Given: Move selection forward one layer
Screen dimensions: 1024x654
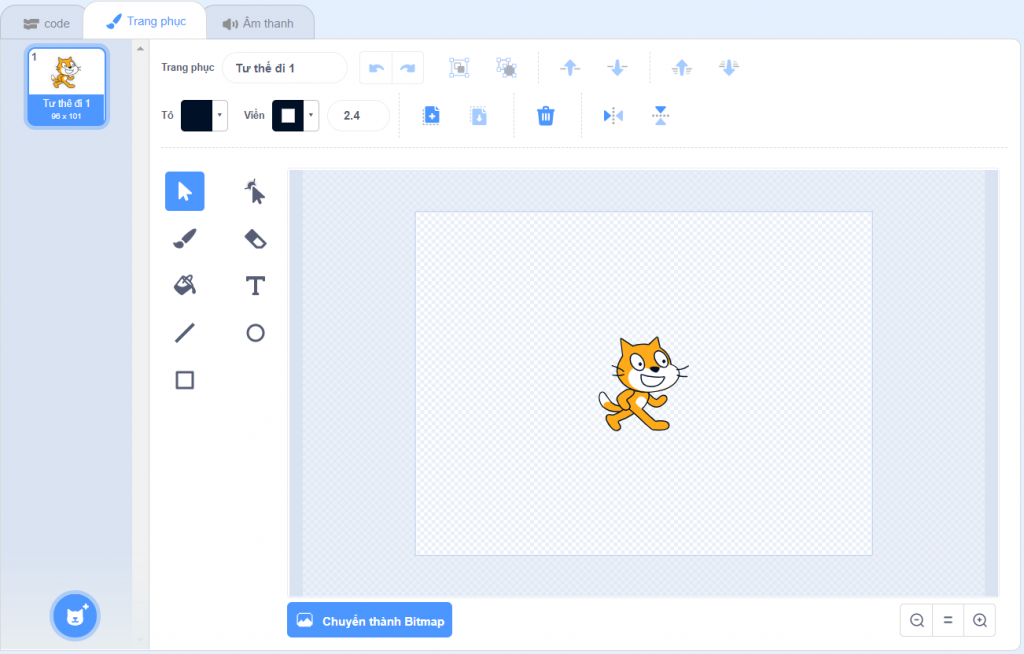Looking at the screenshot, I should (570, 68).
